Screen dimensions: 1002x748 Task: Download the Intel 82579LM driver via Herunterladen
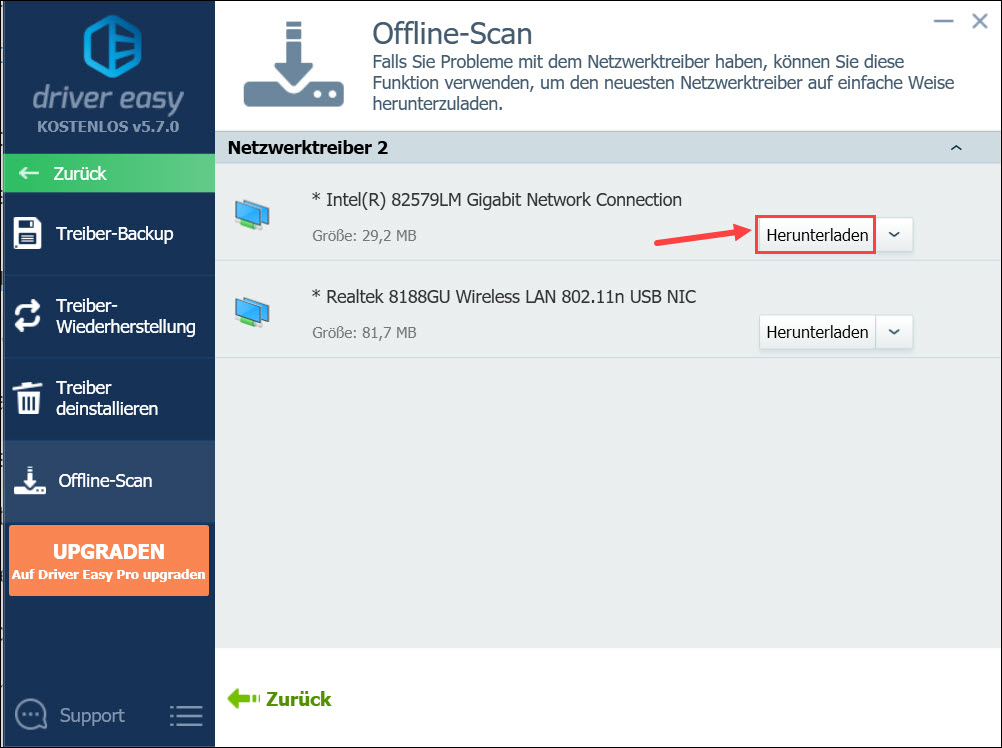(x=817, y=234)
